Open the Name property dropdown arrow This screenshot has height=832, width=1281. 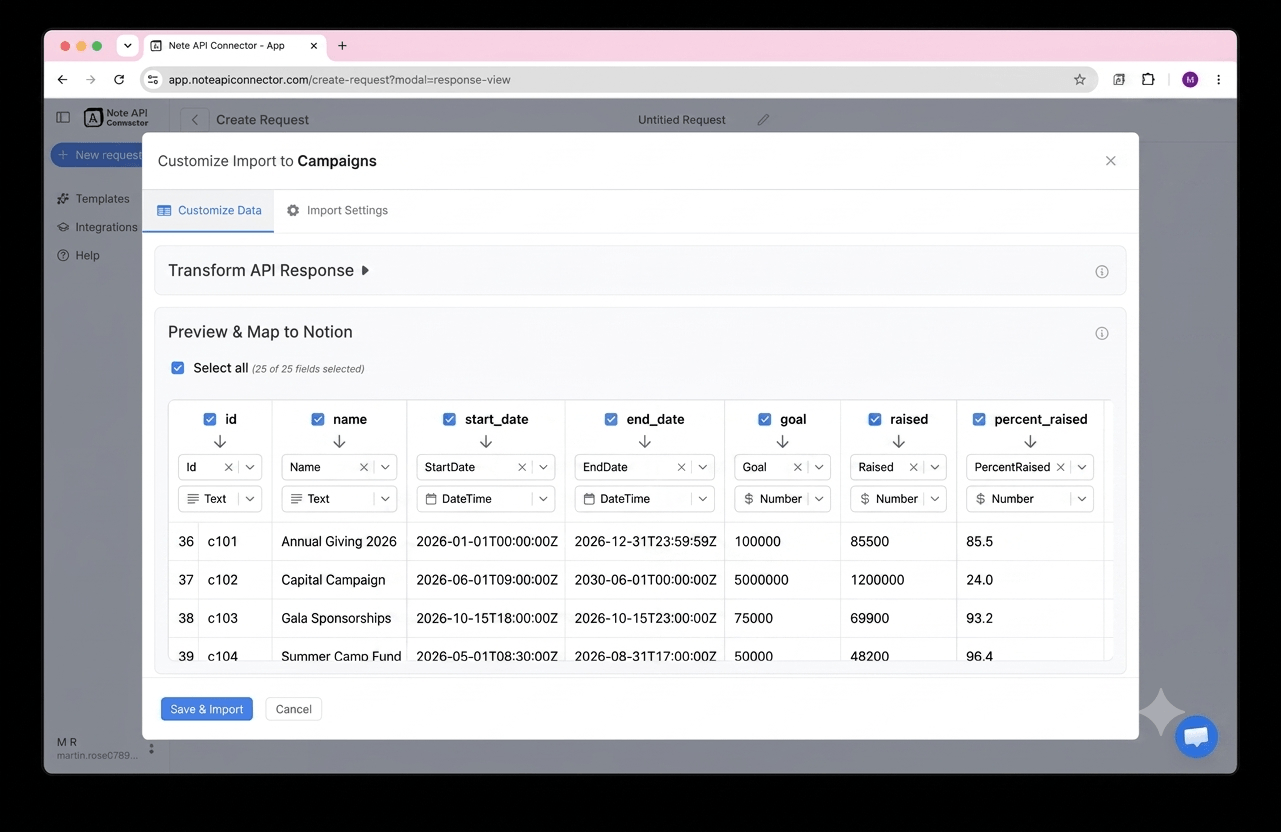385,467
